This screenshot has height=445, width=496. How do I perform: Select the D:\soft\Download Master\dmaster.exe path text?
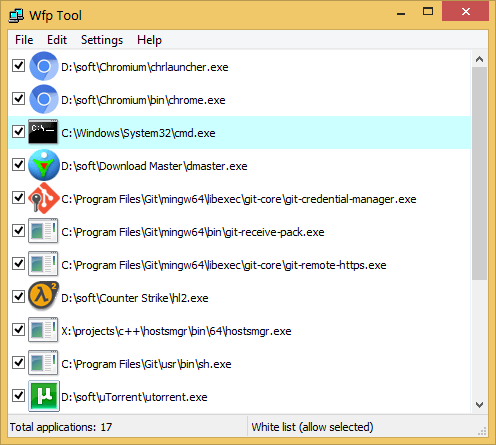tap(154, 166)
